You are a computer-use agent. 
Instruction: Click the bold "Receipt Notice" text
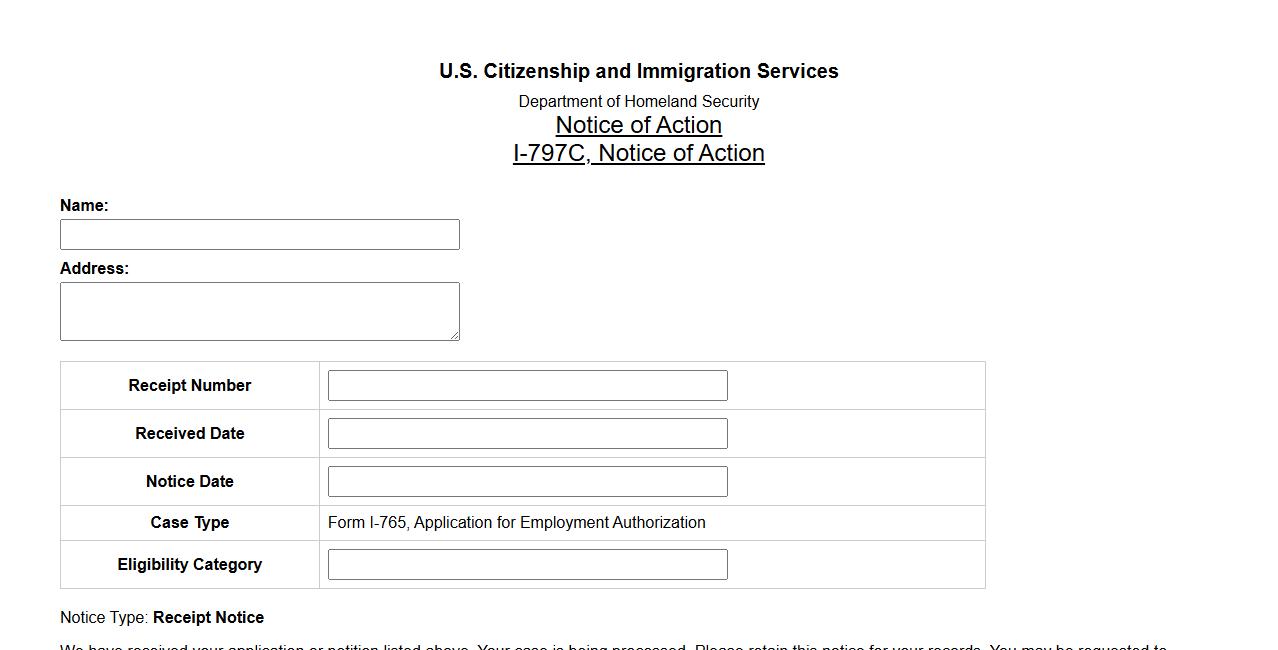coord(208,618)
